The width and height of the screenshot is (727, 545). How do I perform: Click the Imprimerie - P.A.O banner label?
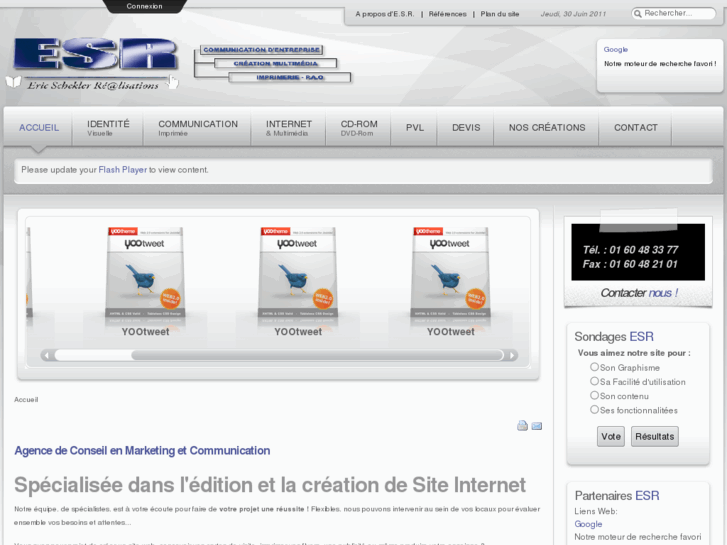(x=290, y=77)
